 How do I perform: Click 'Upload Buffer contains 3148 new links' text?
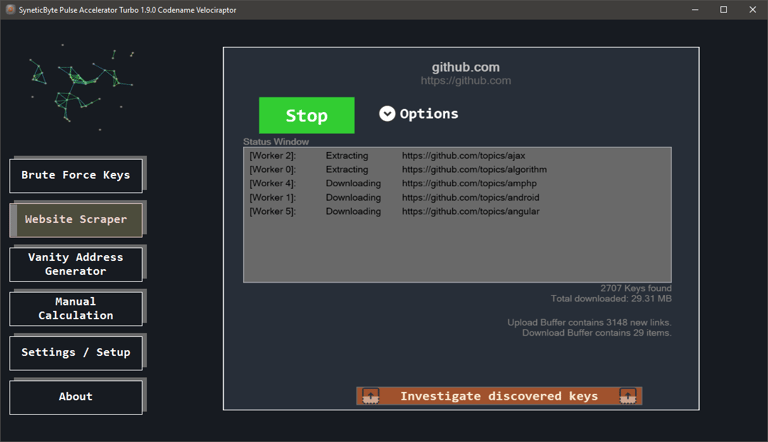pos(589,322)
